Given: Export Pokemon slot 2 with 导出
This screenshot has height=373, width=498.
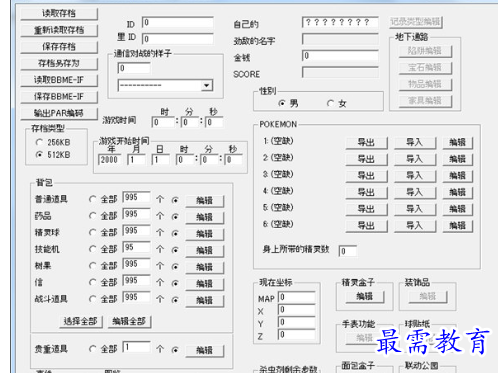Looking at the screenshot, I should 366,159.
